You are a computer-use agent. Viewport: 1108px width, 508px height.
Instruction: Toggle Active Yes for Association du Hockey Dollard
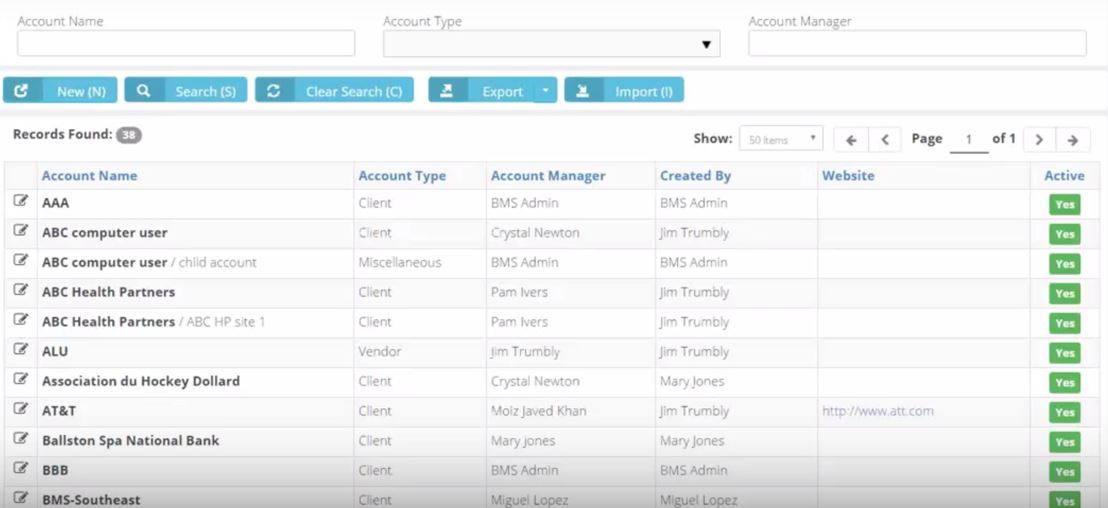(x=1064, y=383)
